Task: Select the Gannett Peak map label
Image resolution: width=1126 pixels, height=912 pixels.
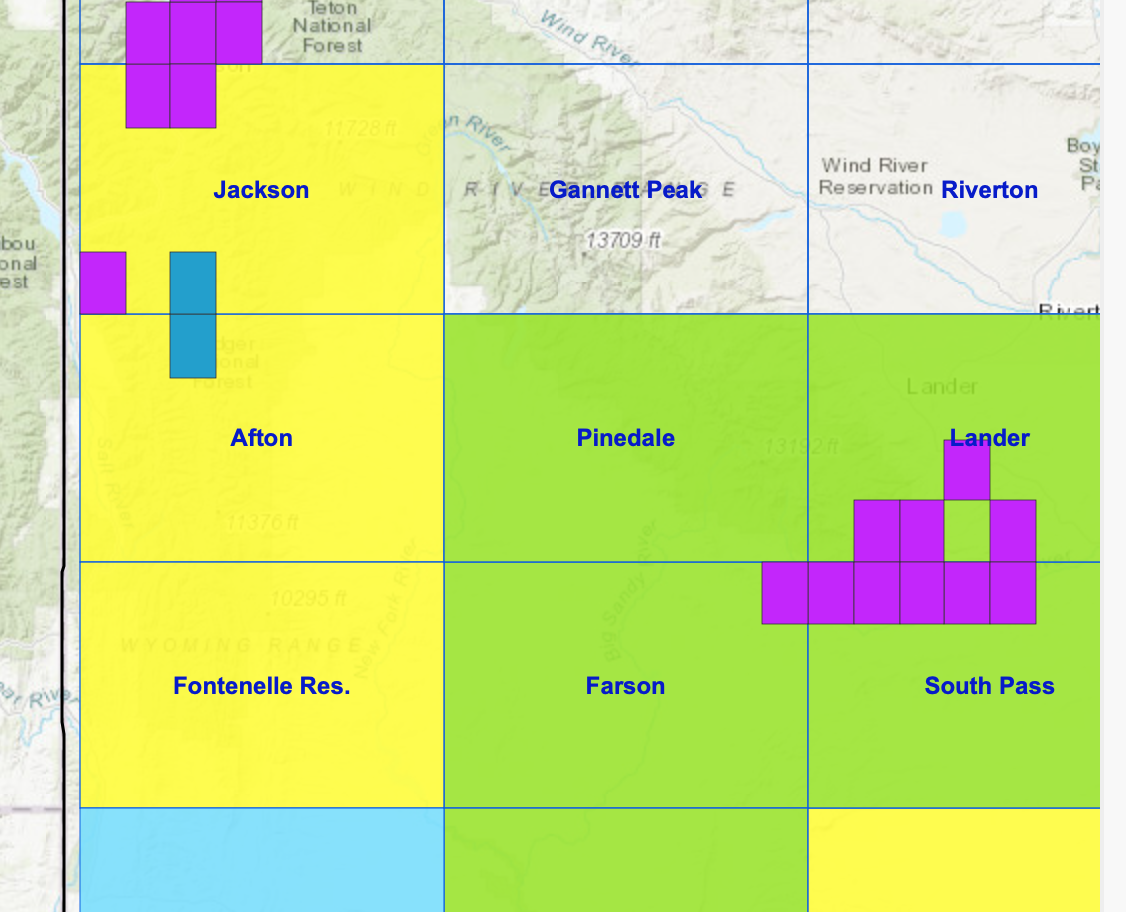Action: point(626,190)
